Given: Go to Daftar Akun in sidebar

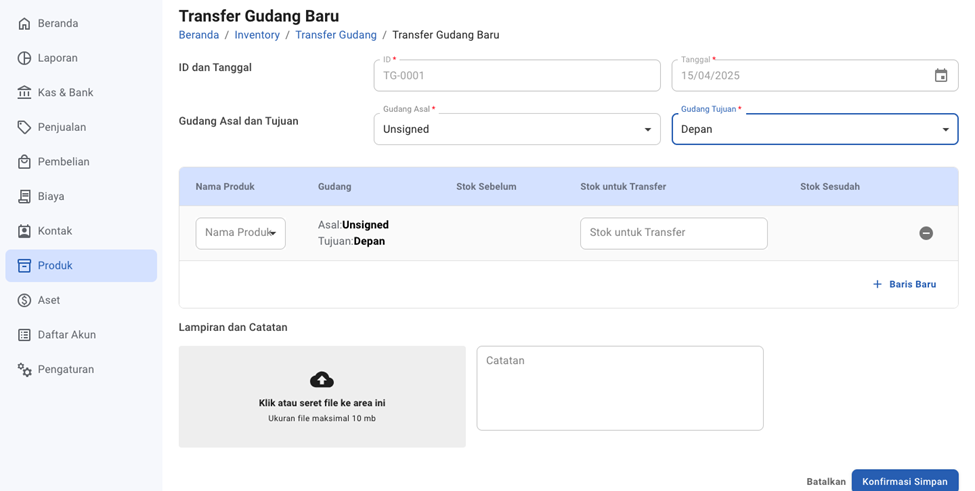Looking at the screenshot, I should (67, 335).
